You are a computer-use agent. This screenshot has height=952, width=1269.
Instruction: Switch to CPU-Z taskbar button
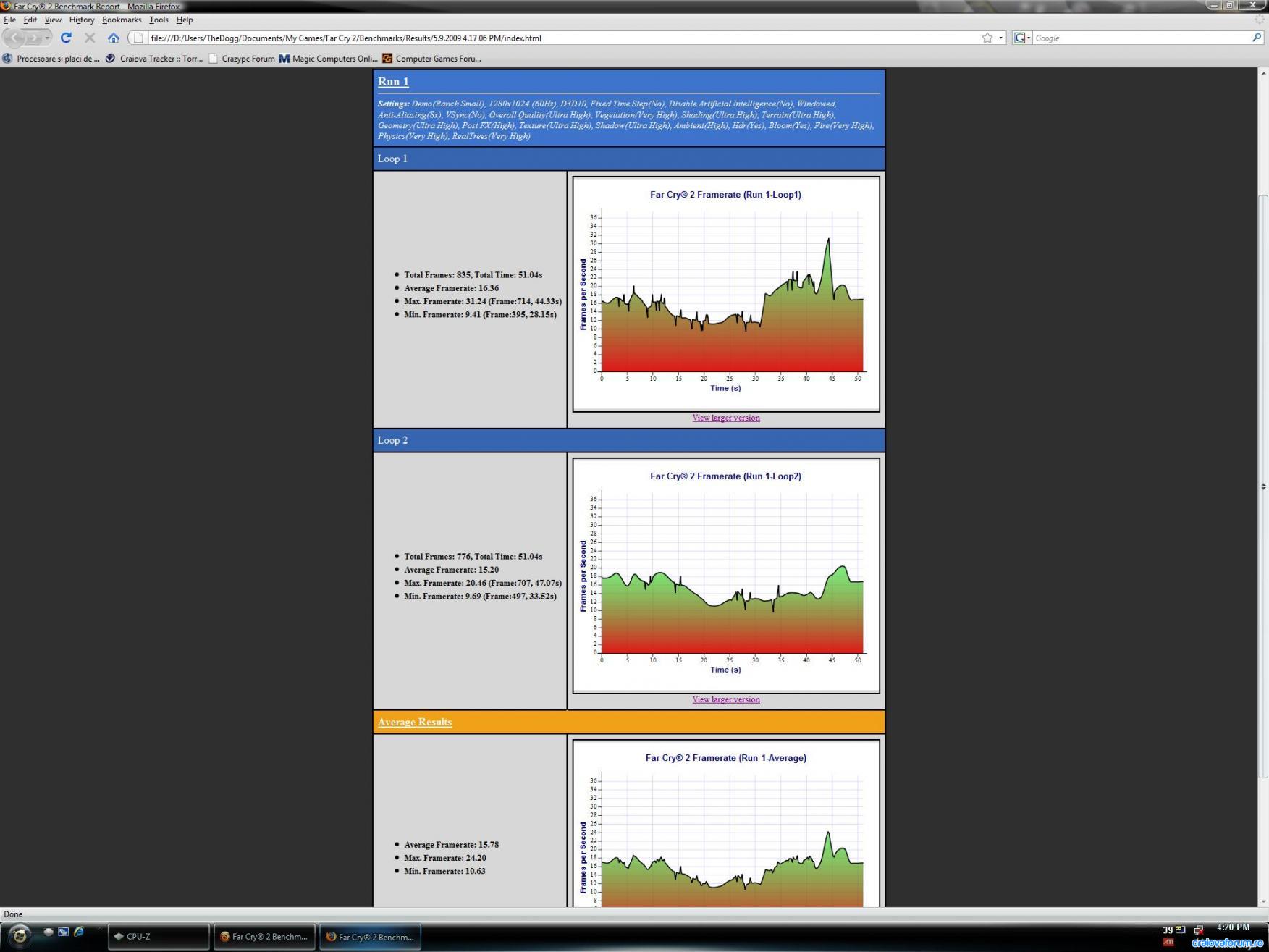159,936
